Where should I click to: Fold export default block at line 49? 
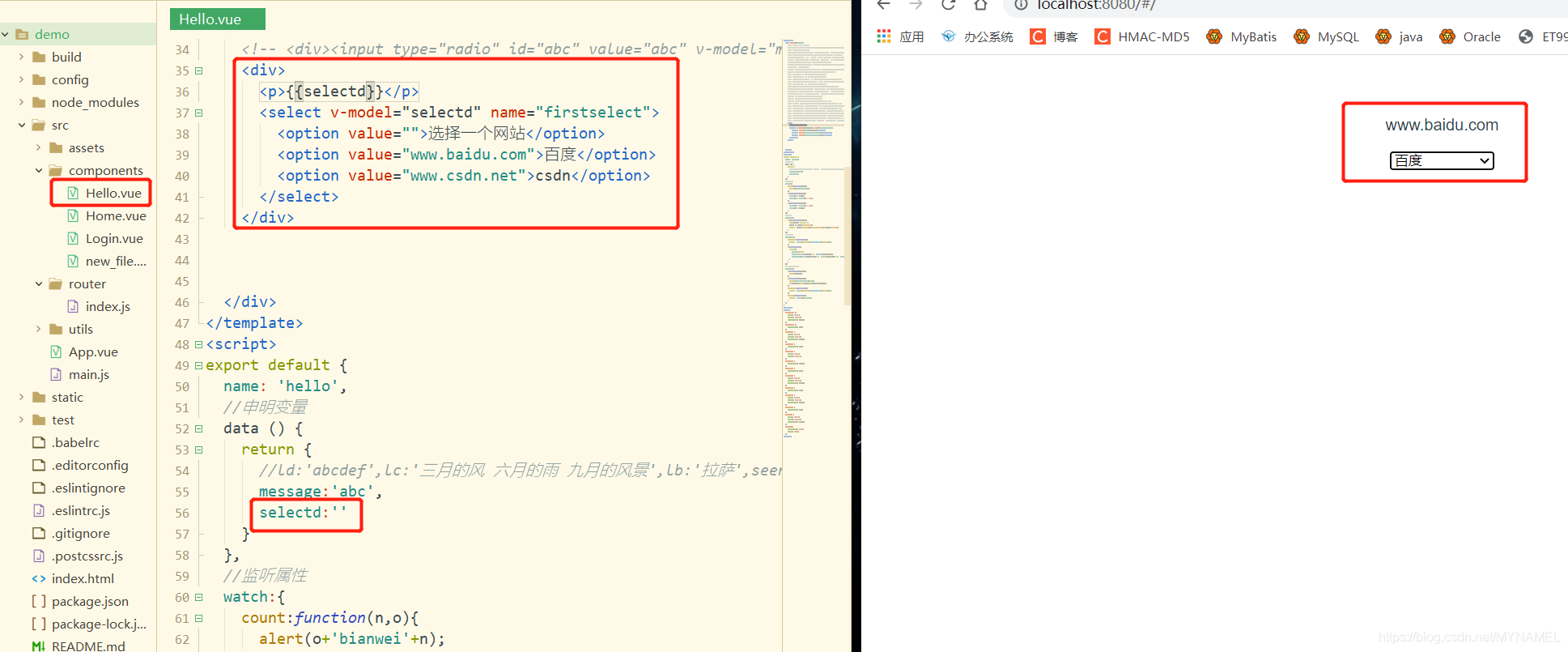tap(198, 365)
